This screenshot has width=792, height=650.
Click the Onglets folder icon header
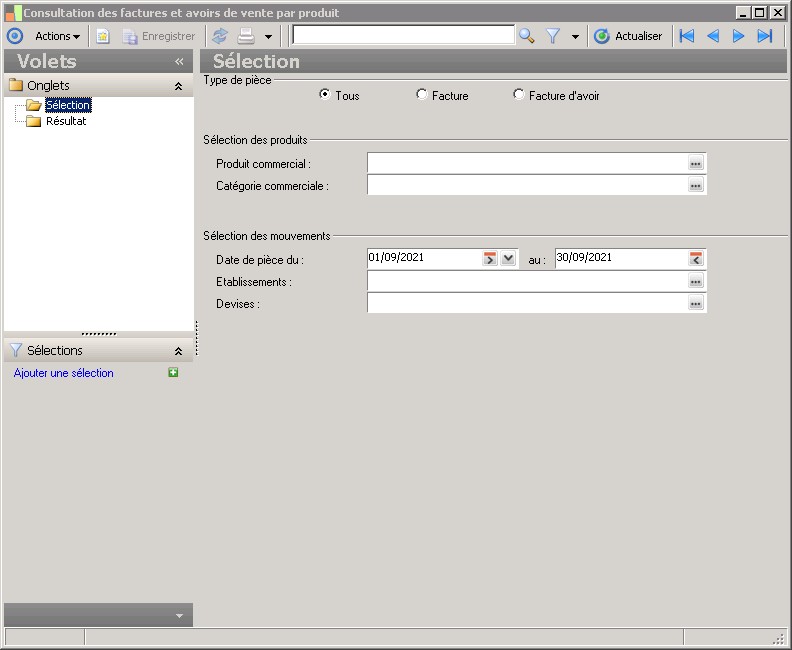pos(16,85)
